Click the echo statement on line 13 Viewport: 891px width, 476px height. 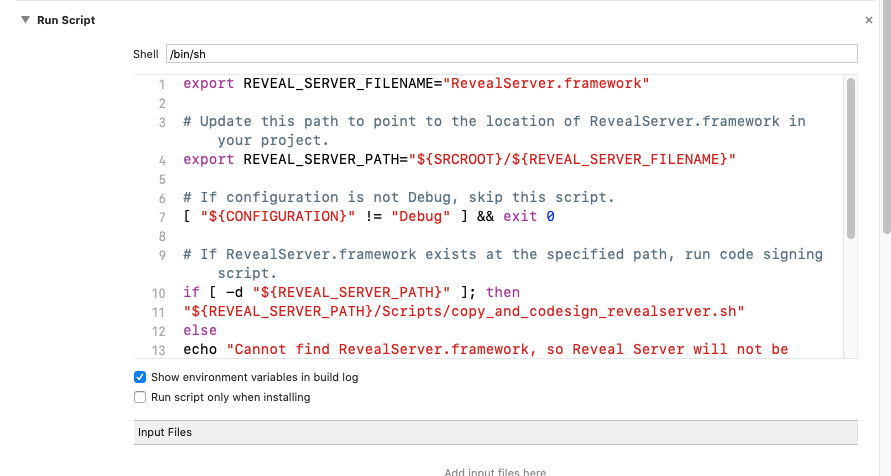click(x=485, y=349)
